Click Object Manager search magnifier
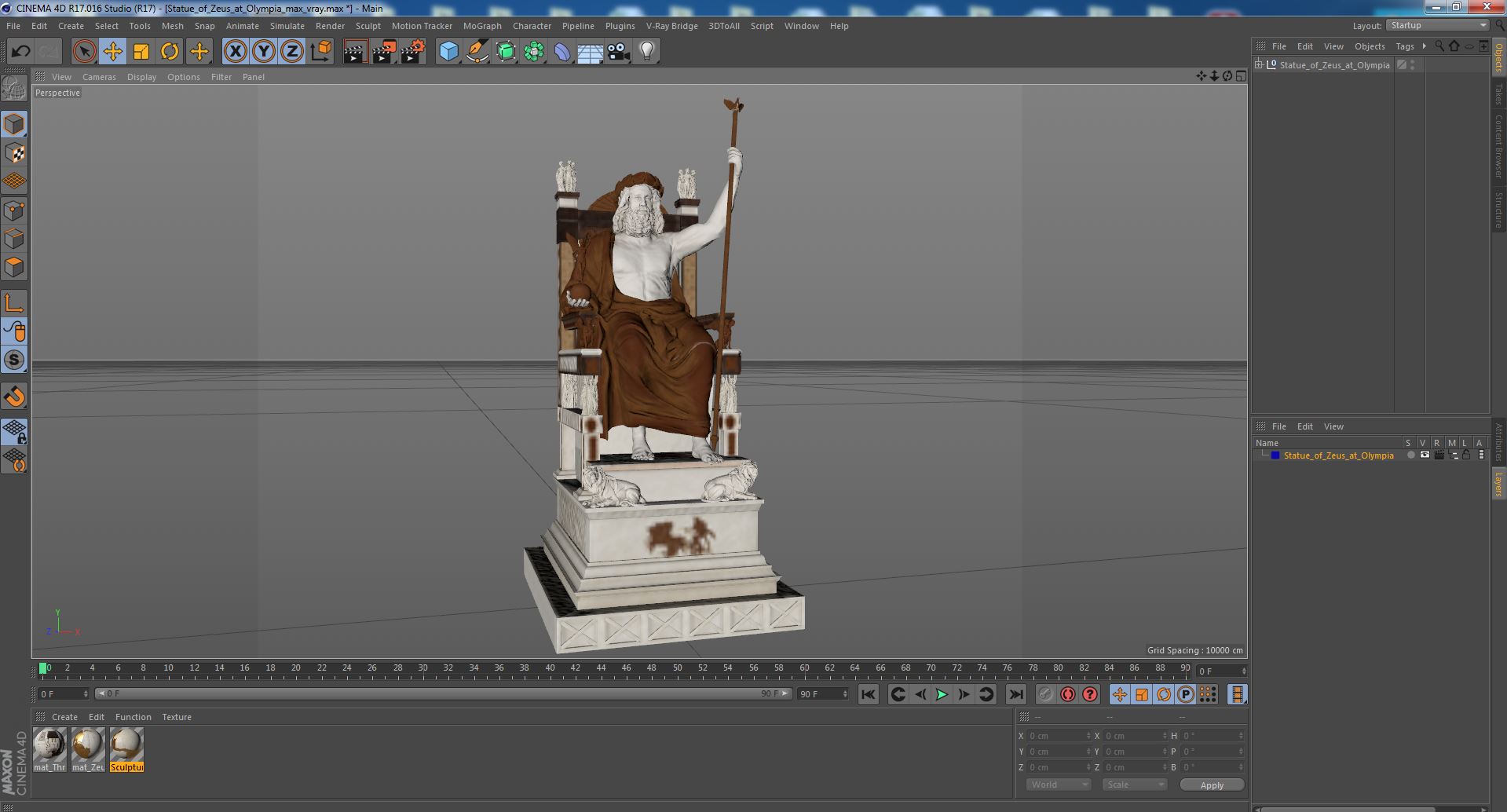Screen dimensions: 1507x812 pos(1439,46)
